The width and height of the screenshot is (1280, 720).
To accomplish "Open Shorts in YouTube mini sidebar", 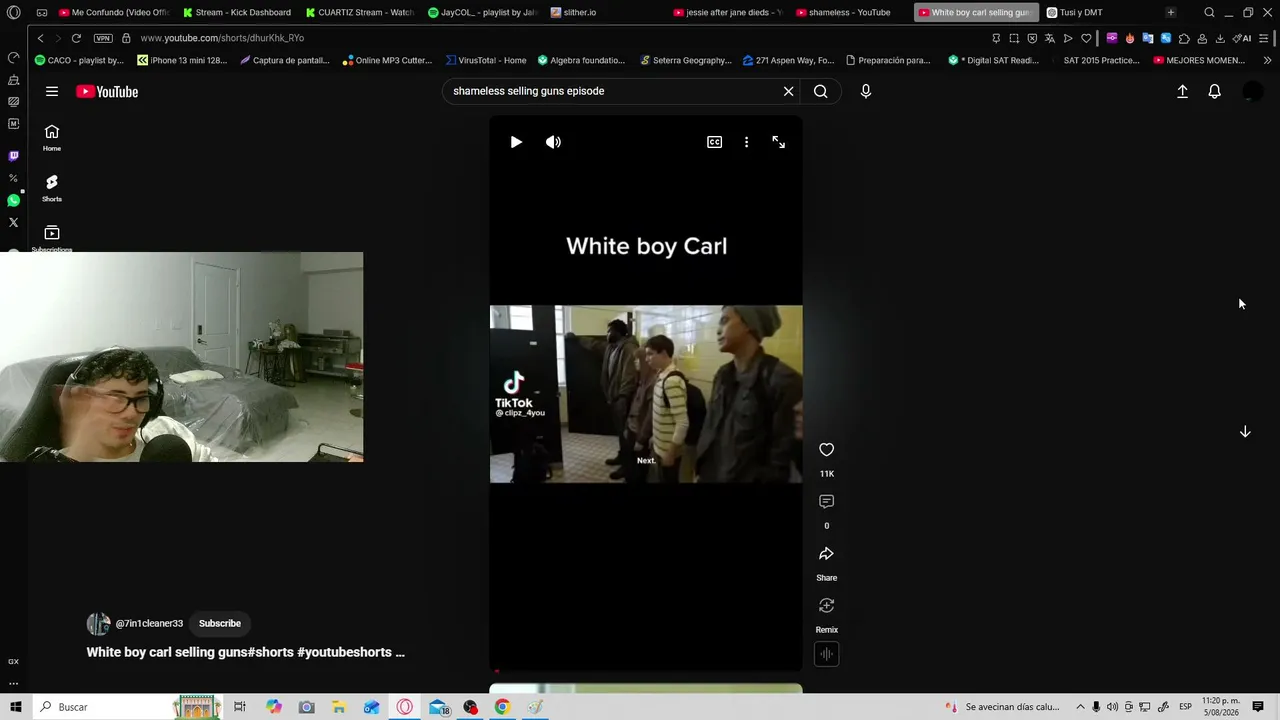I will pyautogui.click(x=52, y=188).
